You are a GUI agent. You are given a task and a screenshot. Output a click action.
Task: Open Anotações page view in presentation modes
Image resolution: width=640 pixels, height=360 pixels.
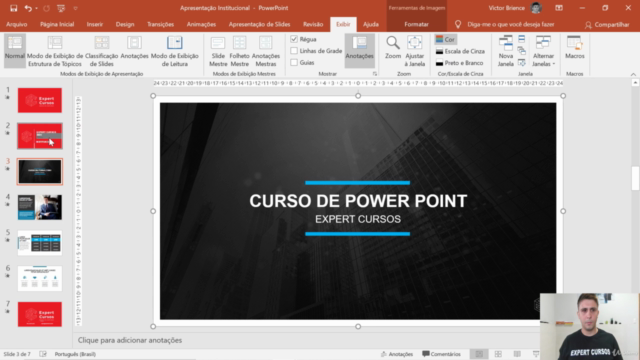pyautogui.click(x=134, y=48)
